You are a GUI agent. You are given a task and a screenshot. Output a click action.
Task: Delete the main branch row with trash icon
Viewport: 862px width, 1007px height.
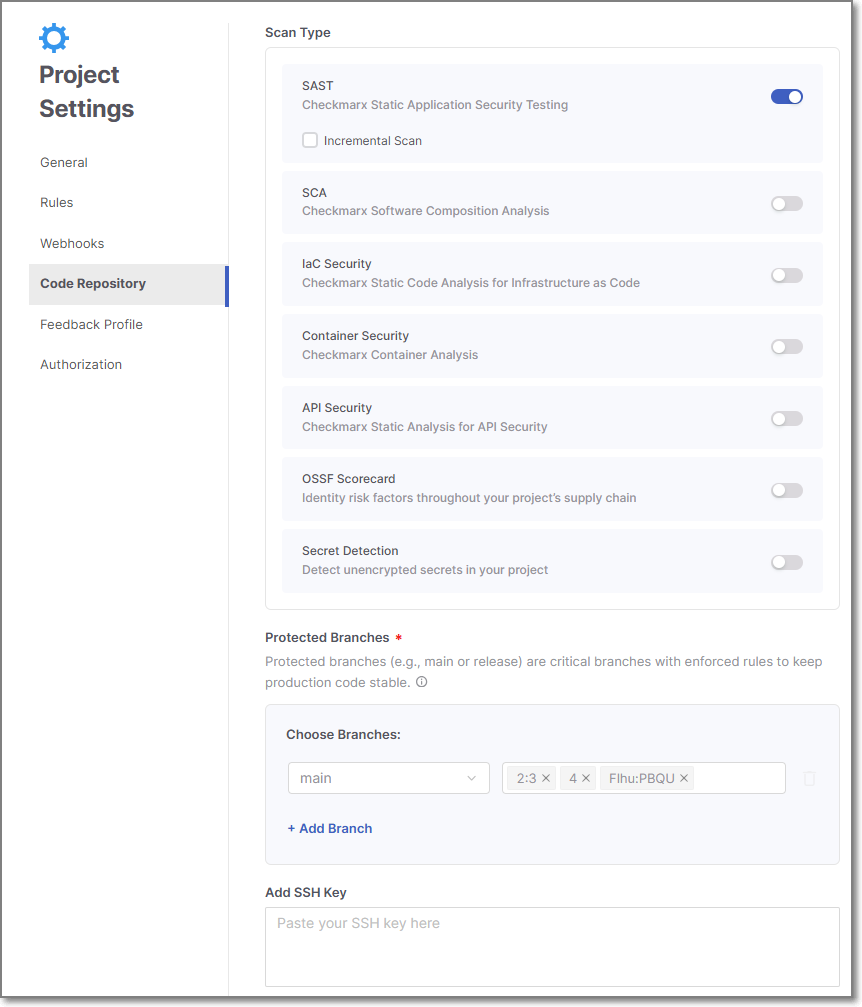coord(810,778)
